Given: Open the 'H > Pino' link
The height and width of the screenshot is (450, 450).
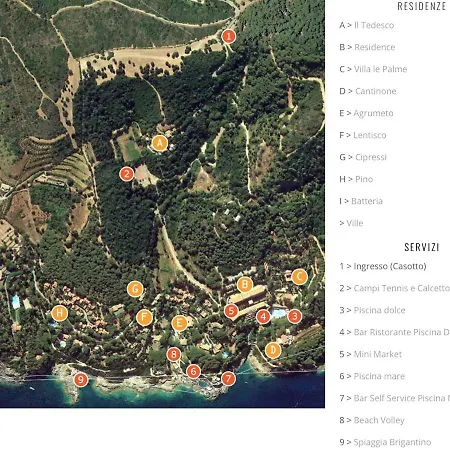Looking at the screenshot, I should (x=356, y=179).
